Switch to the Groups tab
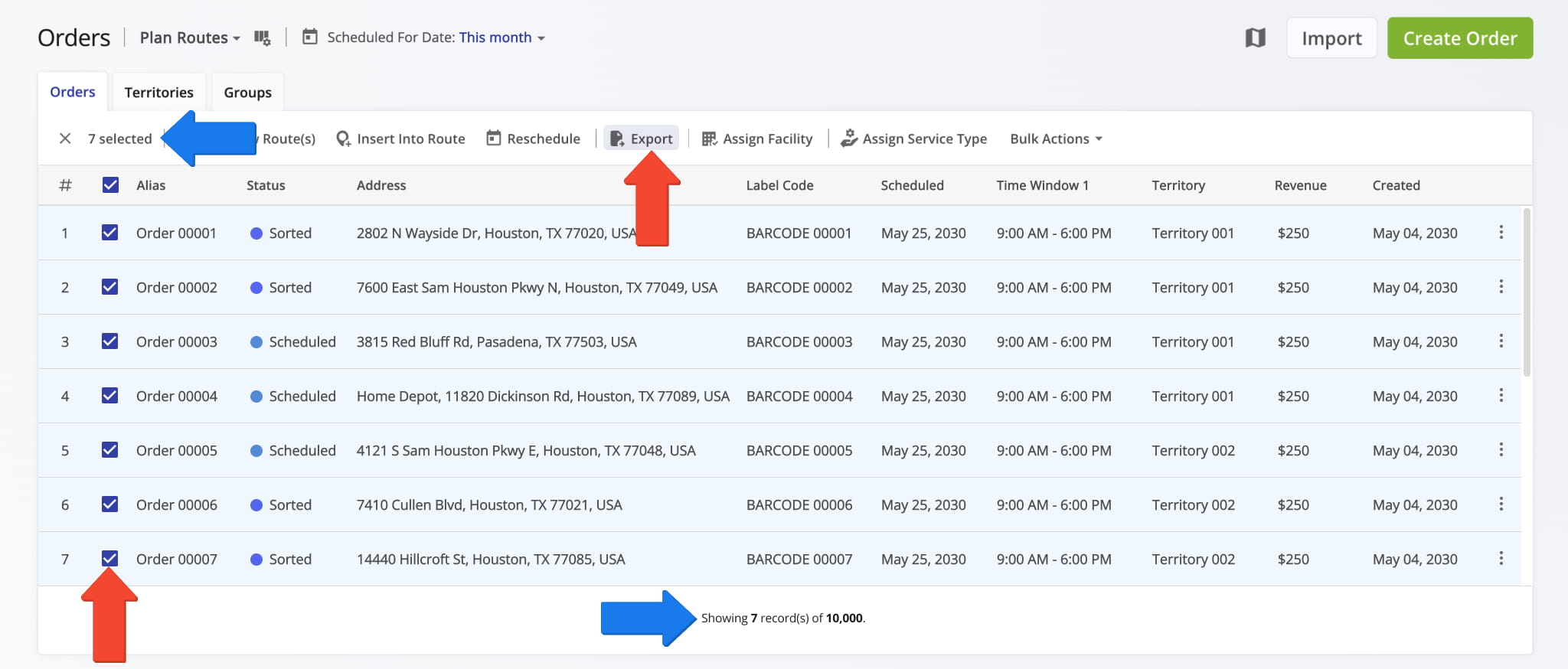 pos(247,93)
